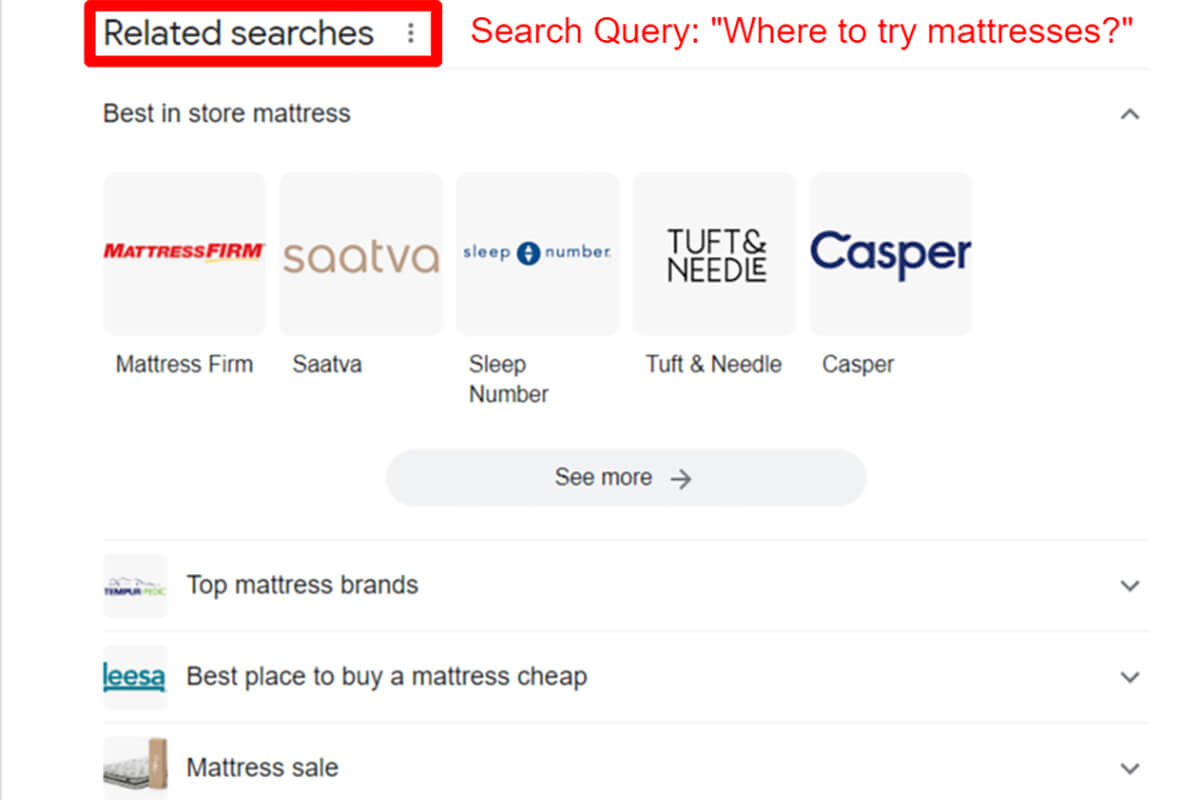This screenshot has width=1200, height=800.
Task: Expand Best place to buy a mattress cheap
Action: pos(1130,676)
